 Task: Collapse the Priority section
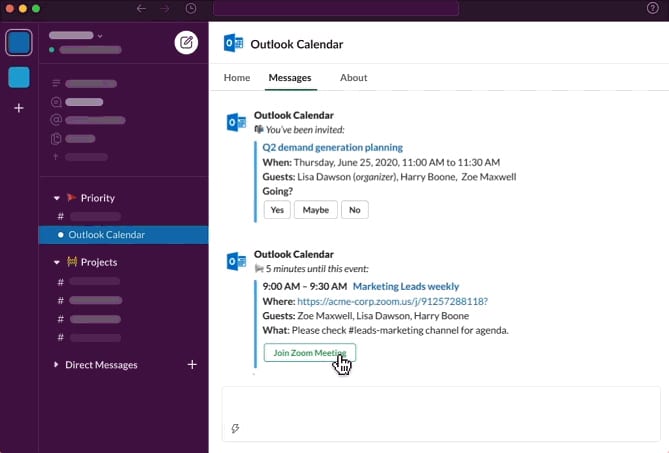point(57,198)
